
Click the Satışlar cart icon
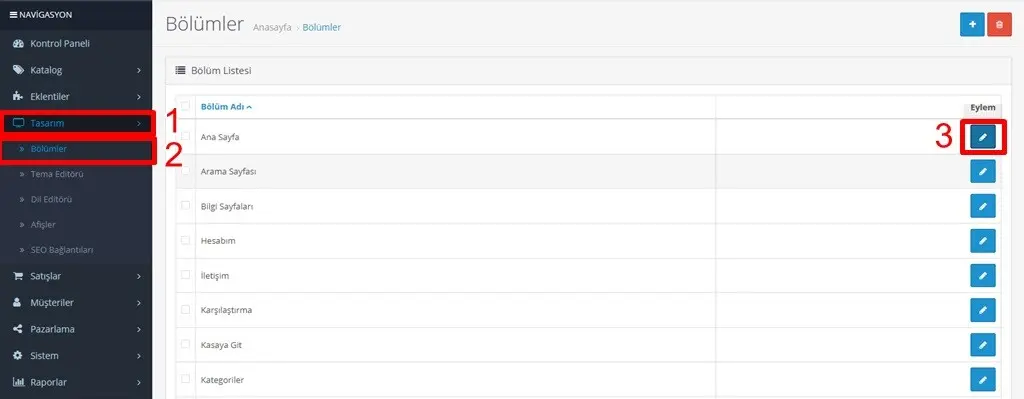[18, 276]
